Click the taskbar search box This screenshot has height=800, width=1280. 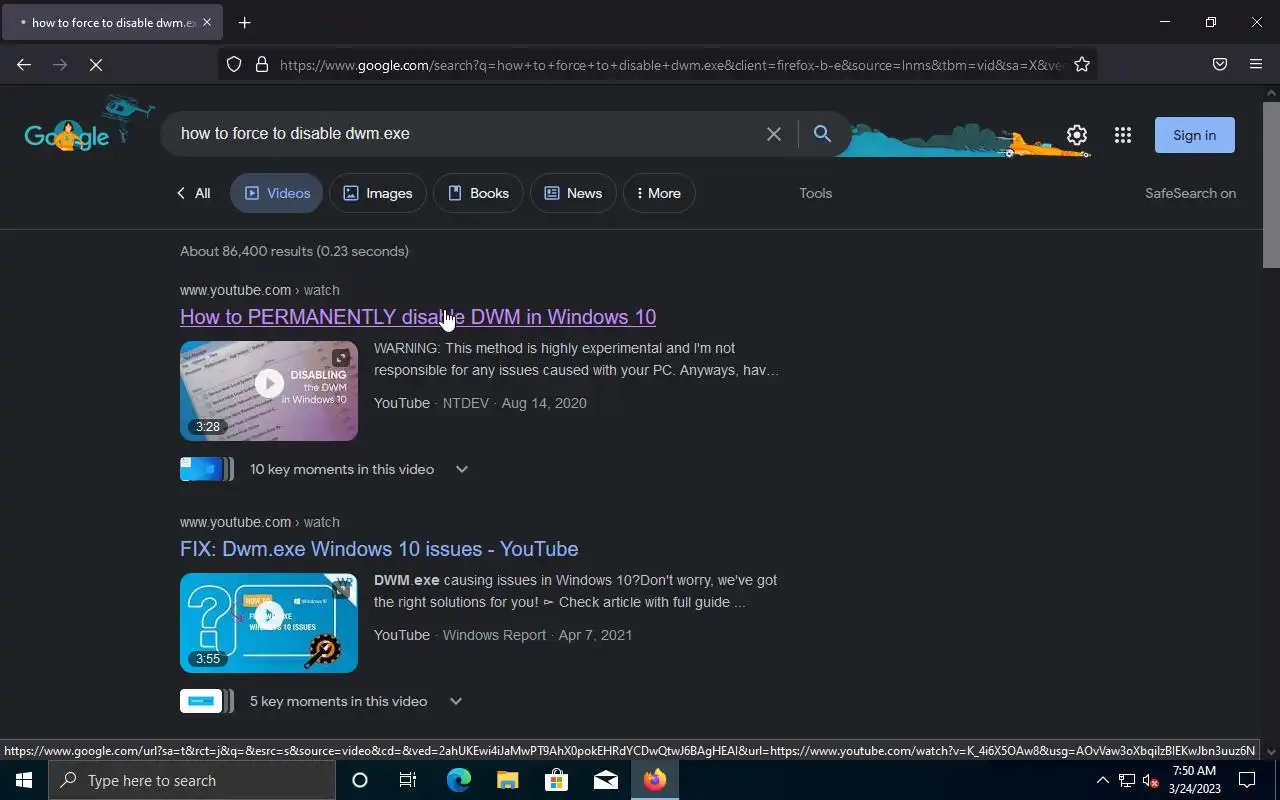click(192, 780)
